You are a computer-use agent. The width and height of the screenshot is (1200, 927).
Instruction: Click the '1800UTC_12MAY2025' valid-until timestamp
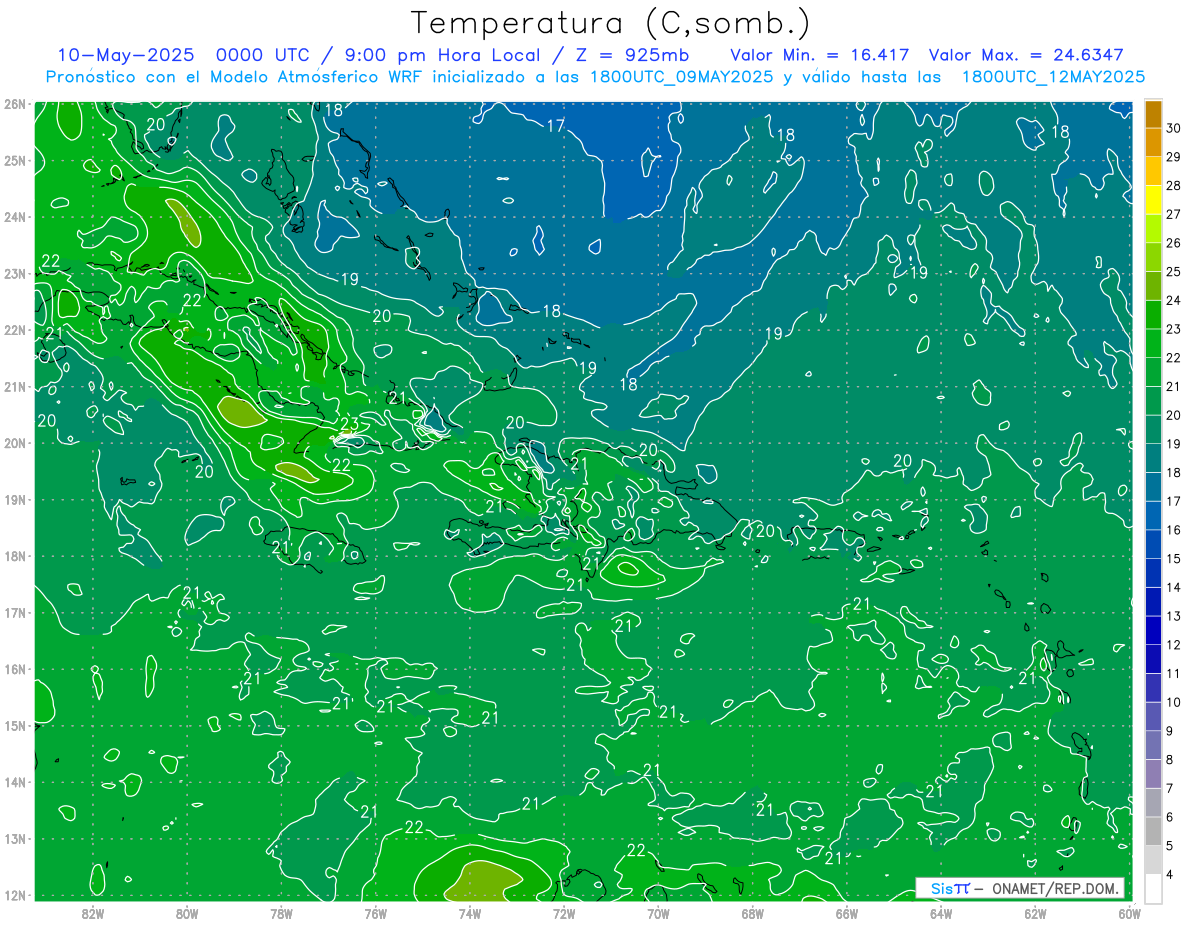(1053, 76)
